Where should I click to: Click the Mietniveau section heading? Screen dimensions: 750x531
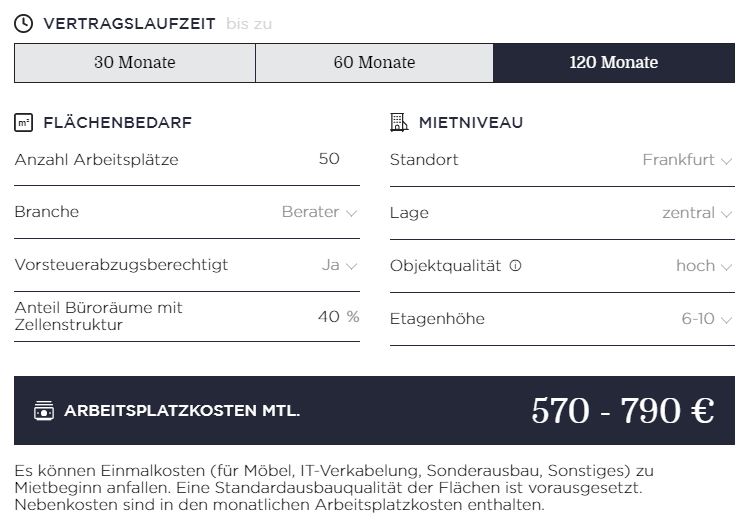pyautogui.click(x=470, y=123)
